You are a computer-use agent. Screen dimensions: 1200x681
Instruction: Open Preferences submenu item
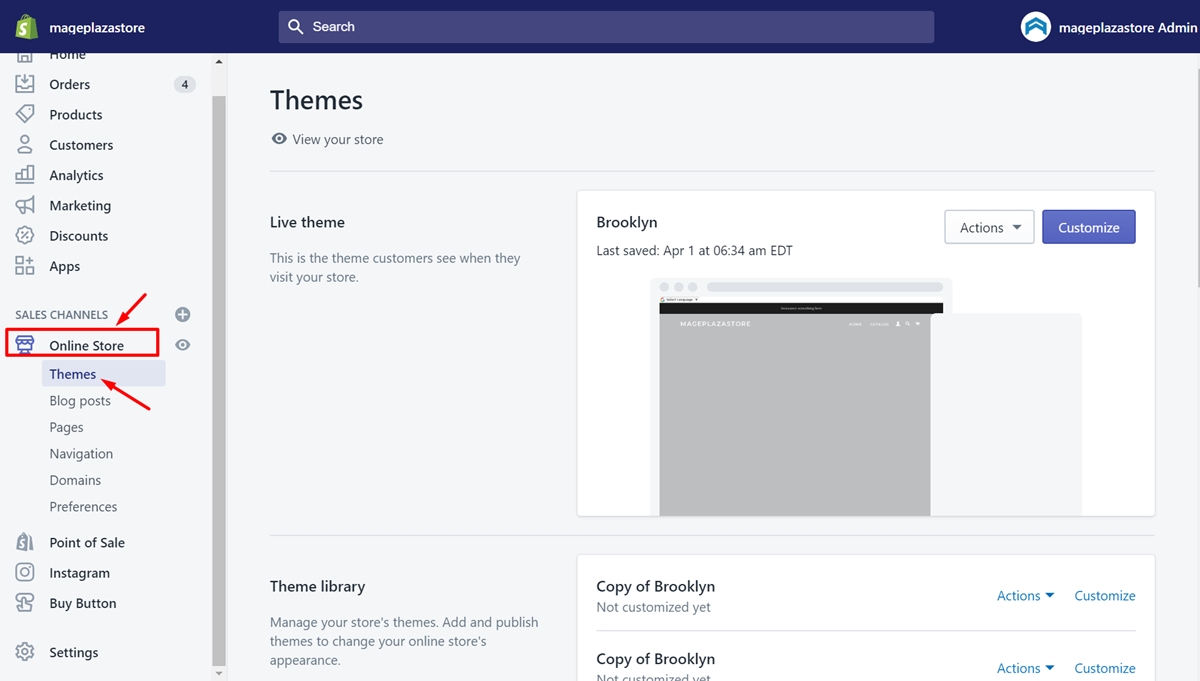coord(83,507)
